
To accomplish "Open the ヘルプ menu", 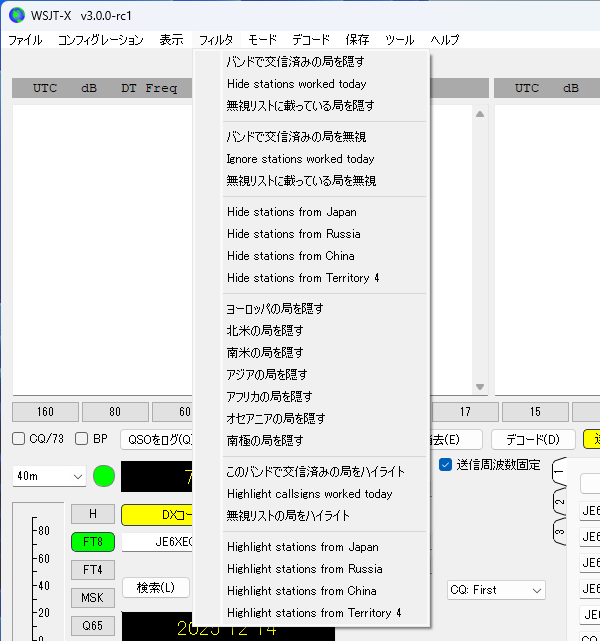I will pos(445,40).
